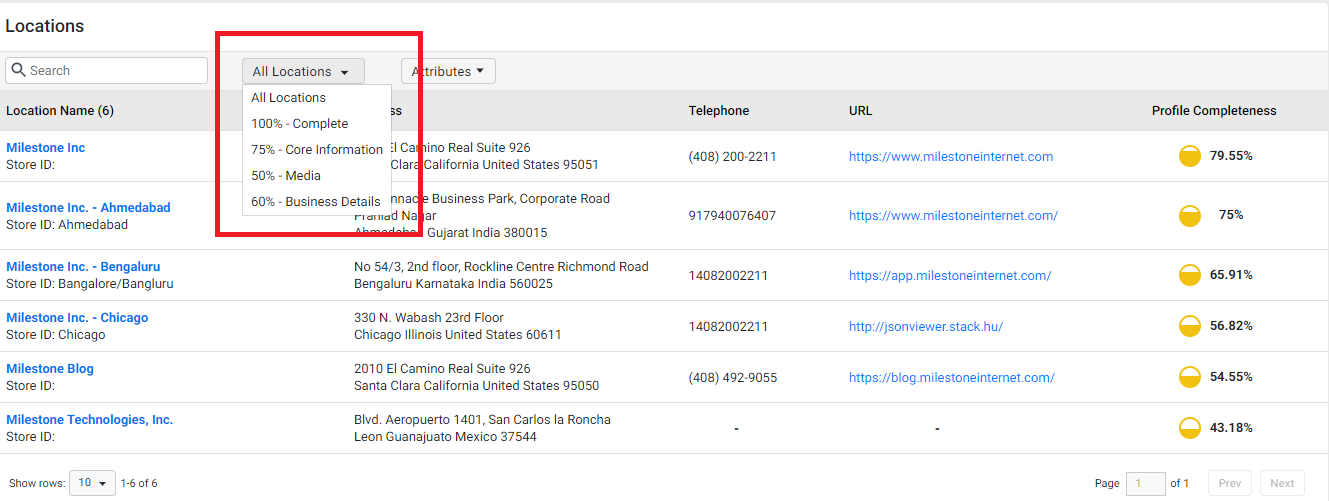The width and height of the screenshot is (1329, 501).
Task: Open Milestone Inc. - Chicago location
Action: pos(77,318)
